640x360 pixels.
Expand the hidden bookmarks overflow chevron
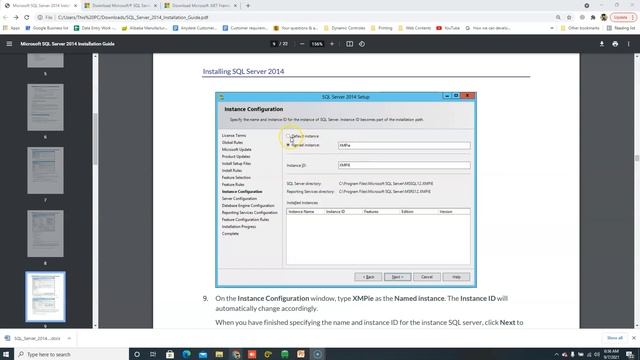(x=552, y=28)
